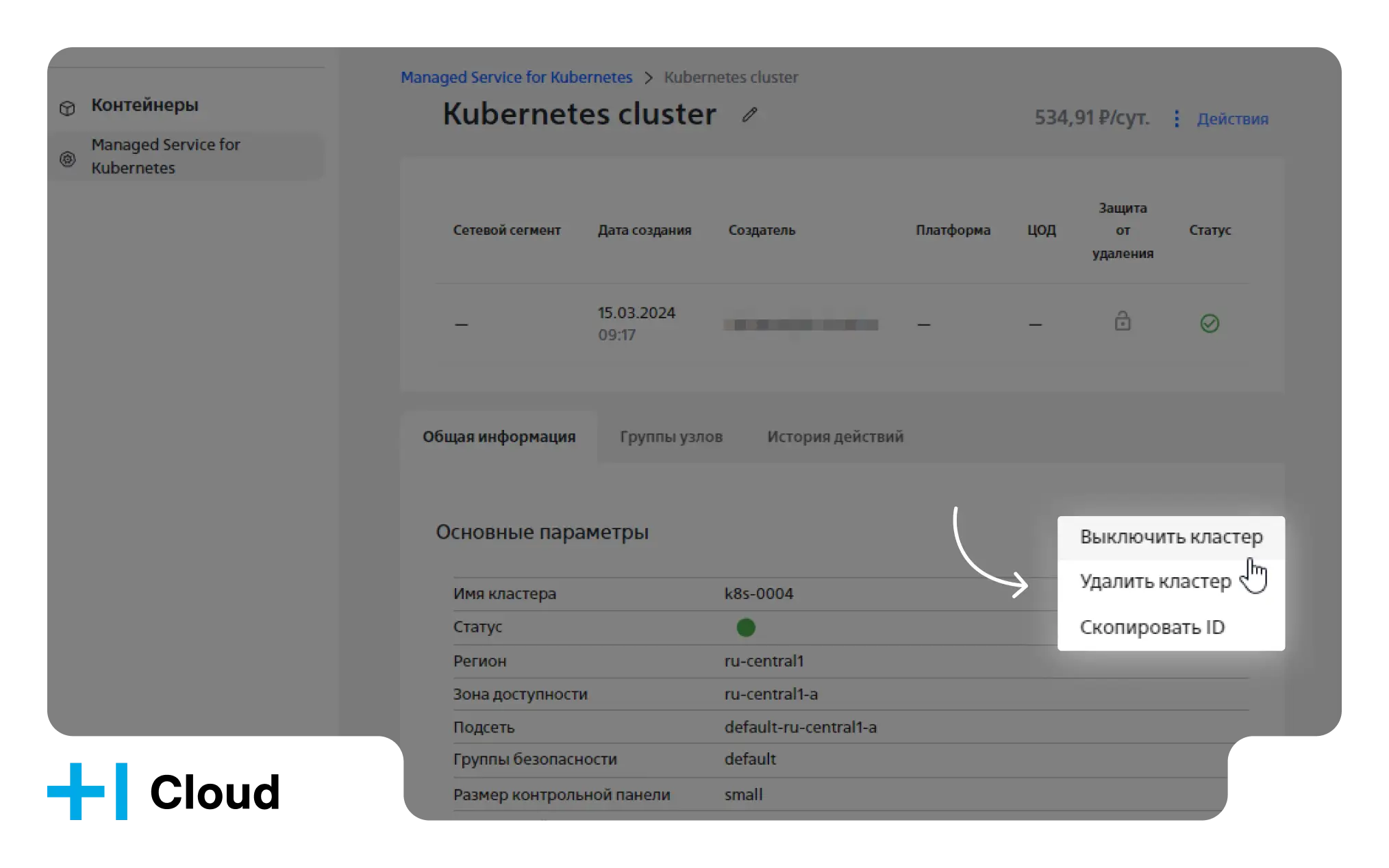Click the region value ru-central1

click(x=764, y=661)
